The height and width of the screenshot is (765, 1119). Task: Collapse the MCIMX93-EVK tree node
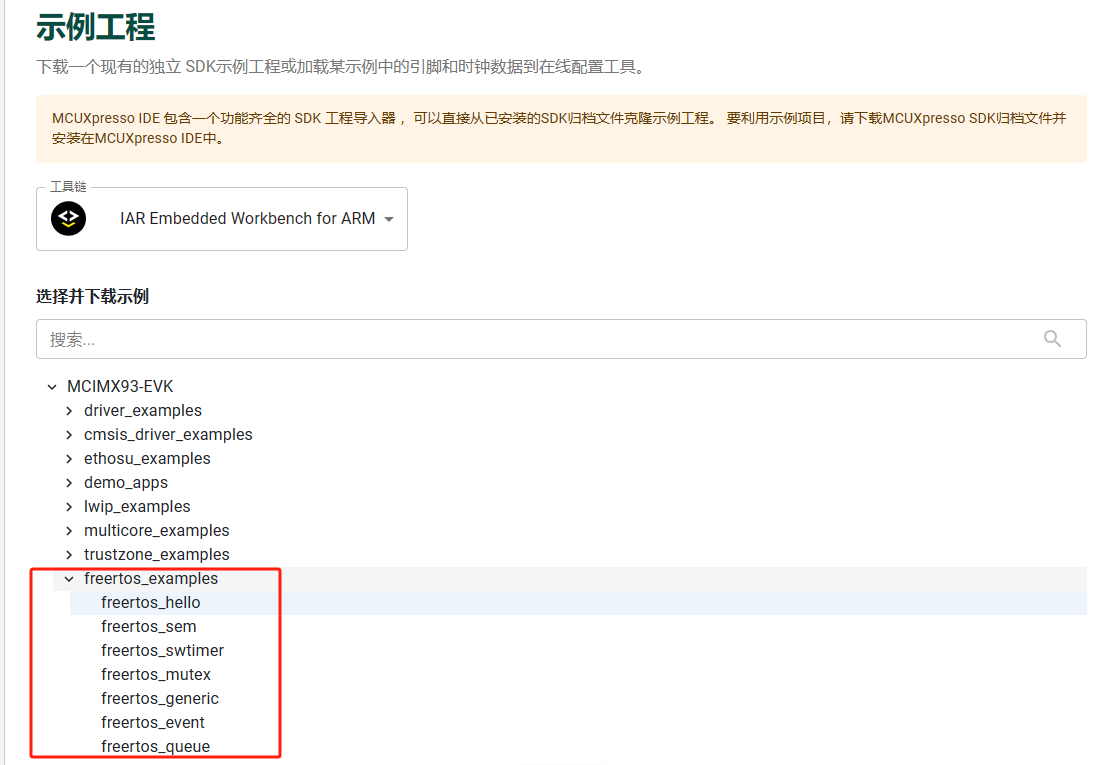[x=52, y=387]
